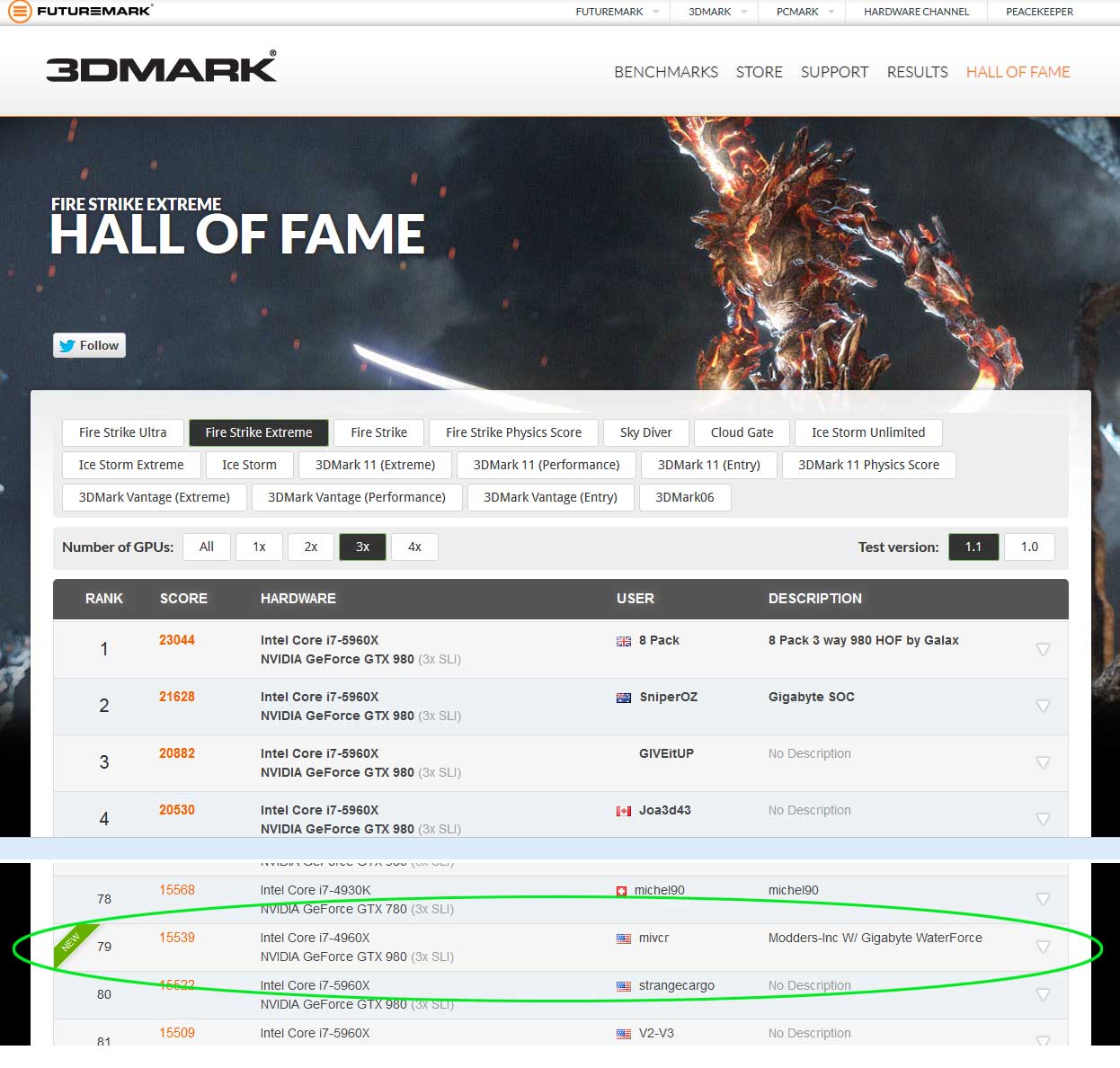Open the Ice Storm Extreme tab
The image size is (1120, 1068).
pos(131,465)
